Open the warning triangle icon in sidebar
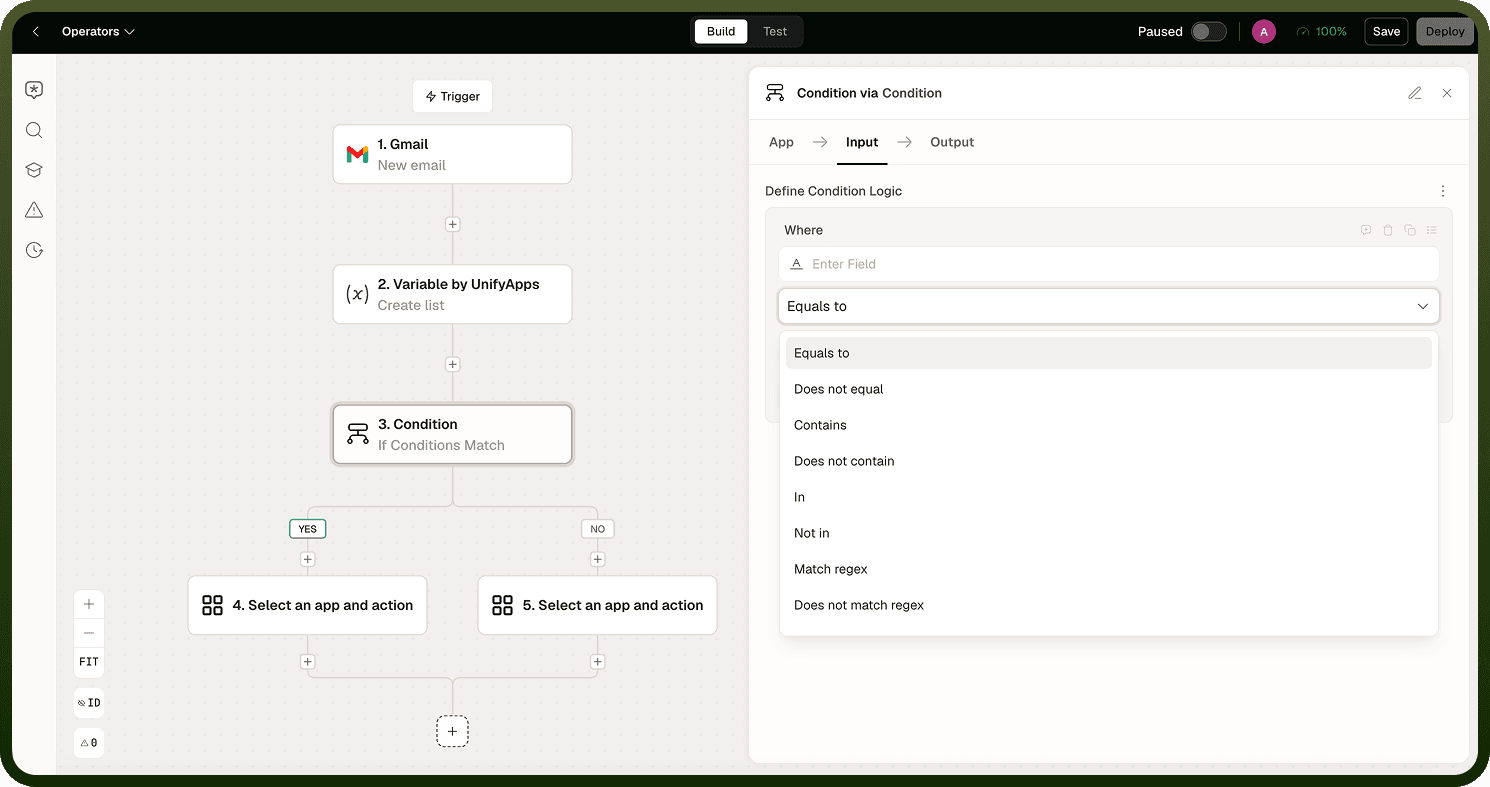Viewport: 1490px width, 787px height. 34,210
